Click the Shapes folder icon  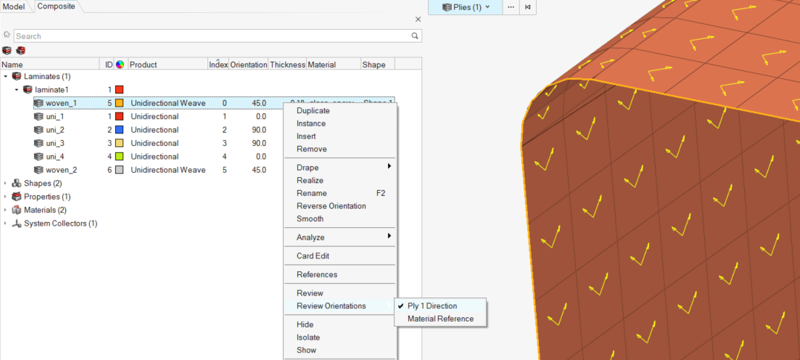[x=17, y=183]
